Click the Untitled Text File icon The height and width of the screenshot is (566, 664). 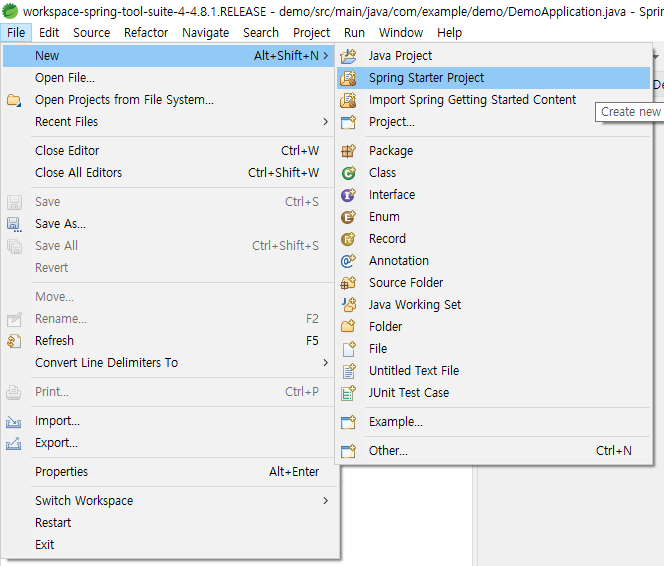point(348,371)
